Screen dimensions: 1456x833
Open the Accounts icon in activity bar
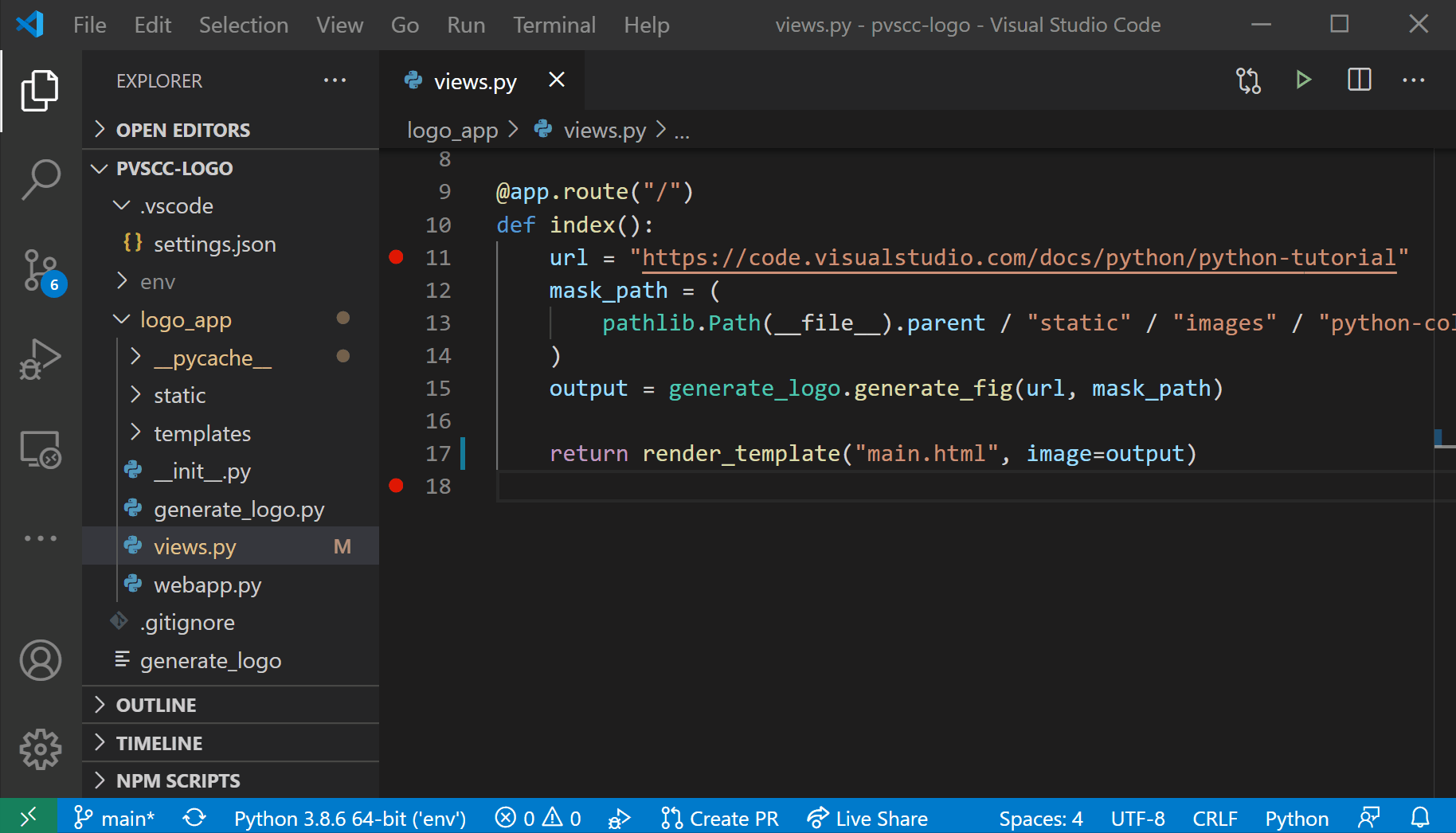pyautogui.click(x=40, y=660)
